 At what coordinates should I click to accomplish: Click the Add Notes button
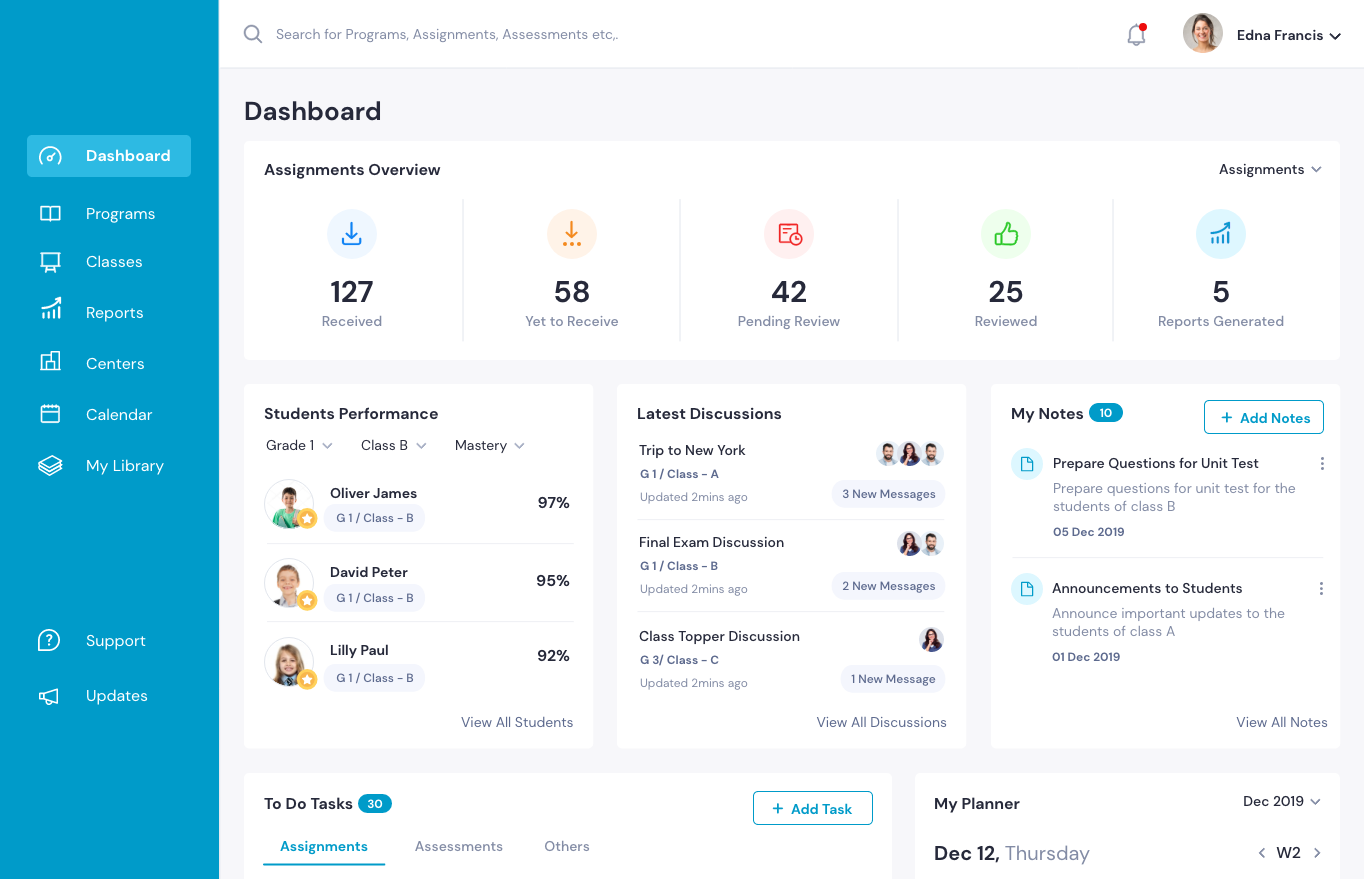(x=1263, y=417)
